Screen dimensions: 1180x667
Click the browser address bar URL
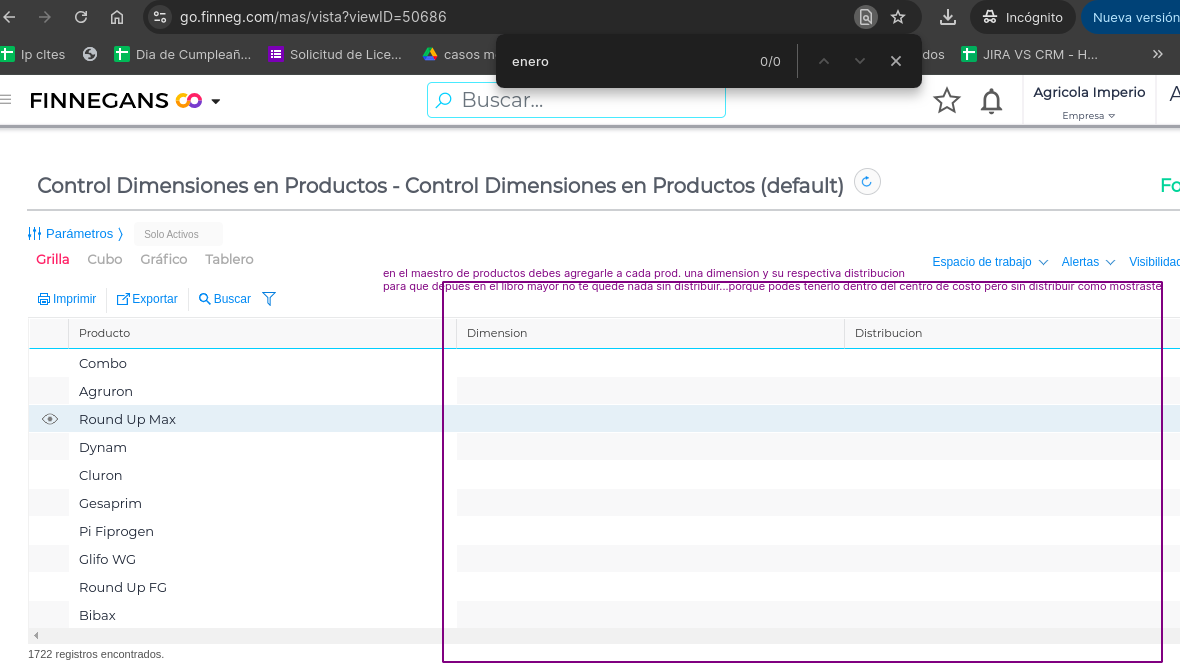click(313, 17)
